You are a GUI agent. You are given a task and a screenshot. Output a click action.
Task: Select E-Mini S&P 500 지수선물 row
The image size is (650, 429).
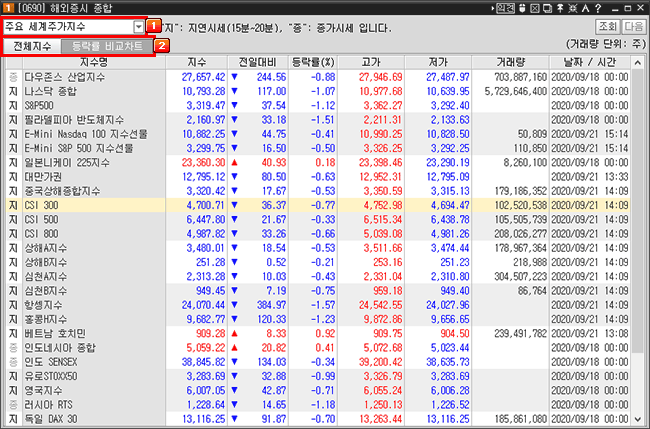pyautogui.click(x=318, y=148)
